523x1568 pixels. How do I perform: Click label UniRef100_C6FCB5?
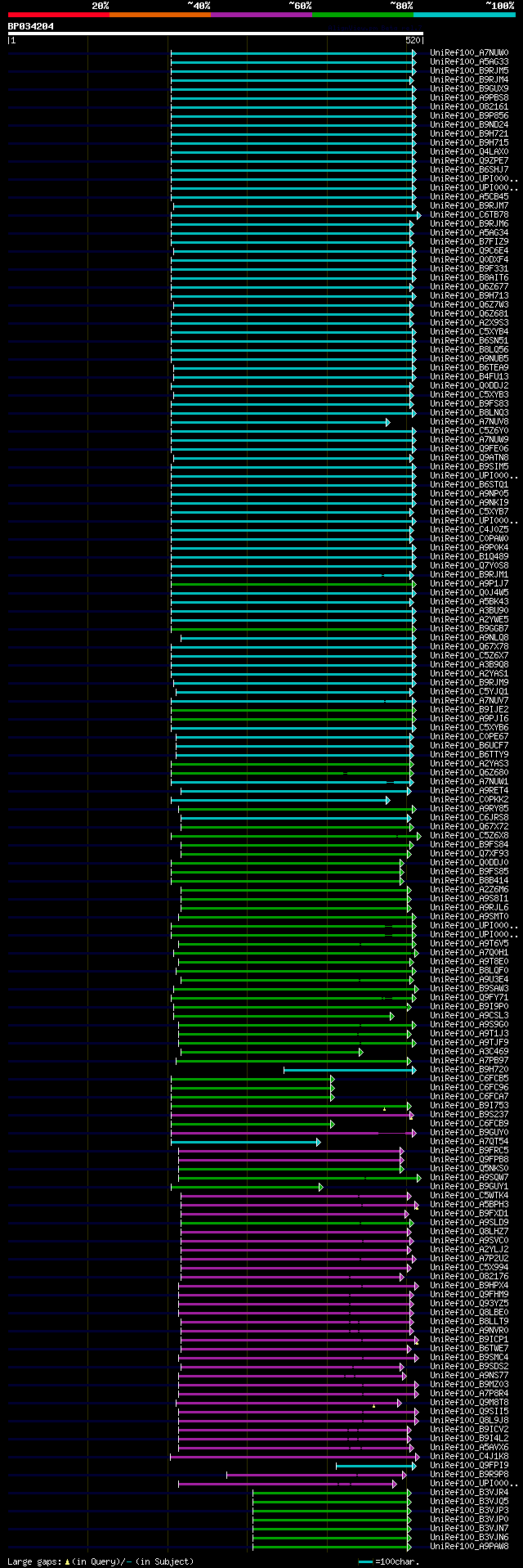coord(469,1079)
